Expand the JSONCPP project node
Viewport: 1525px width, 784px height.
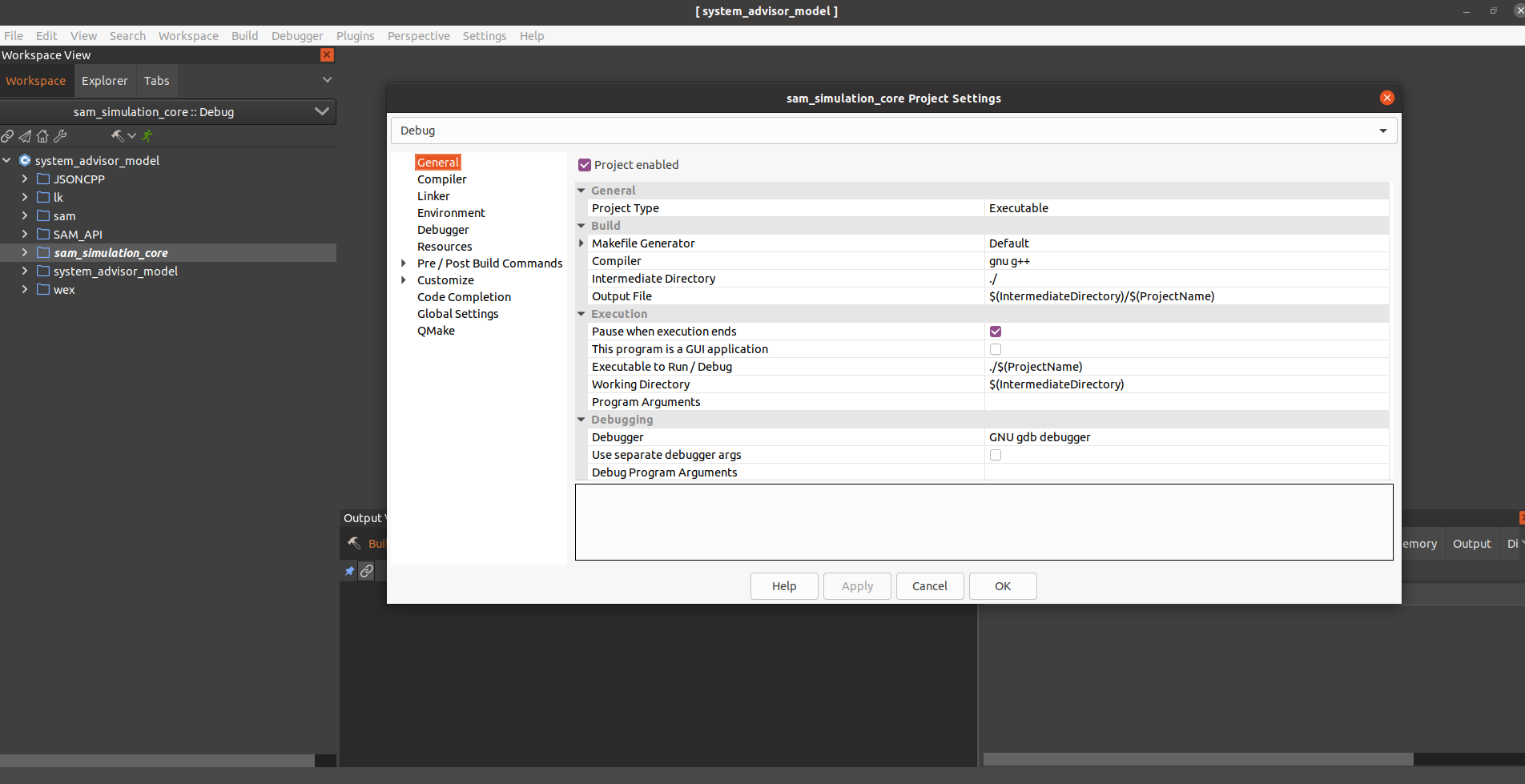pos(25,179)
